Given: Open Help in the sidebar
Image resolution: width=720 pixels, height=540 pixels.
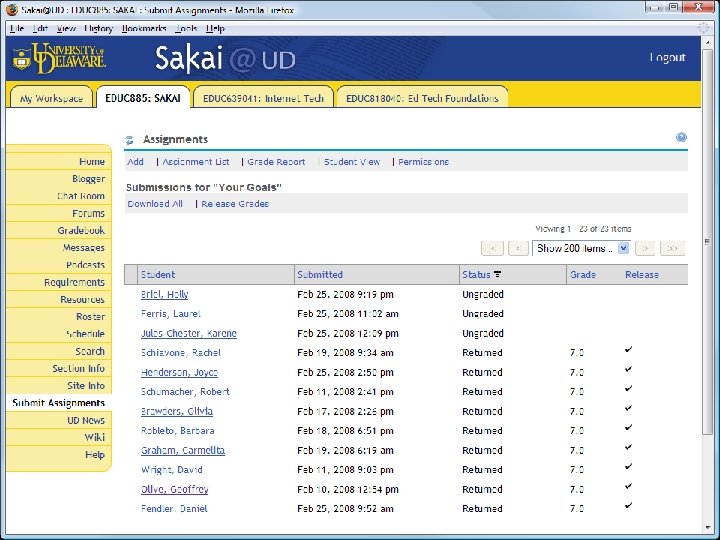Looking at the screenshot, I should point(95,455).
